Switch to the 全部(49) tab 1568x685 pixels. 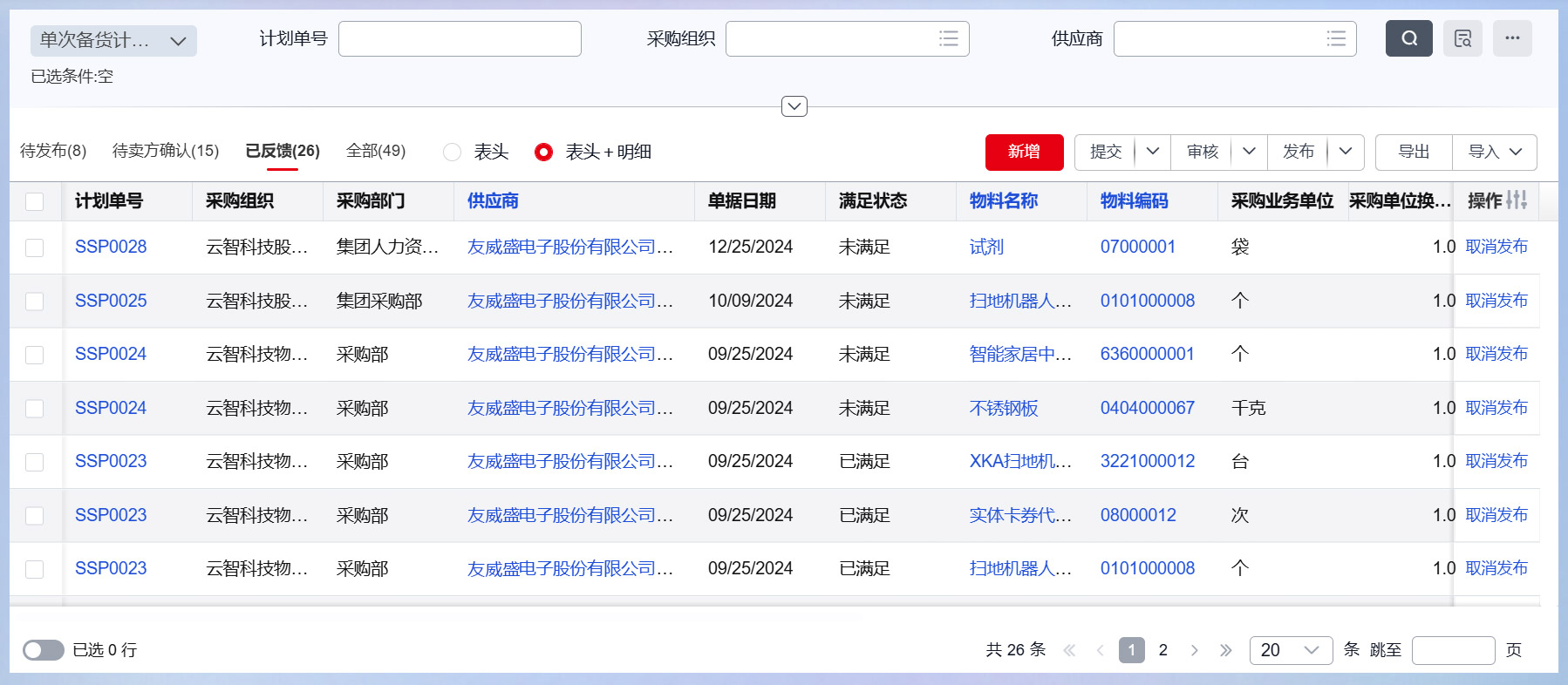point(375,151)
